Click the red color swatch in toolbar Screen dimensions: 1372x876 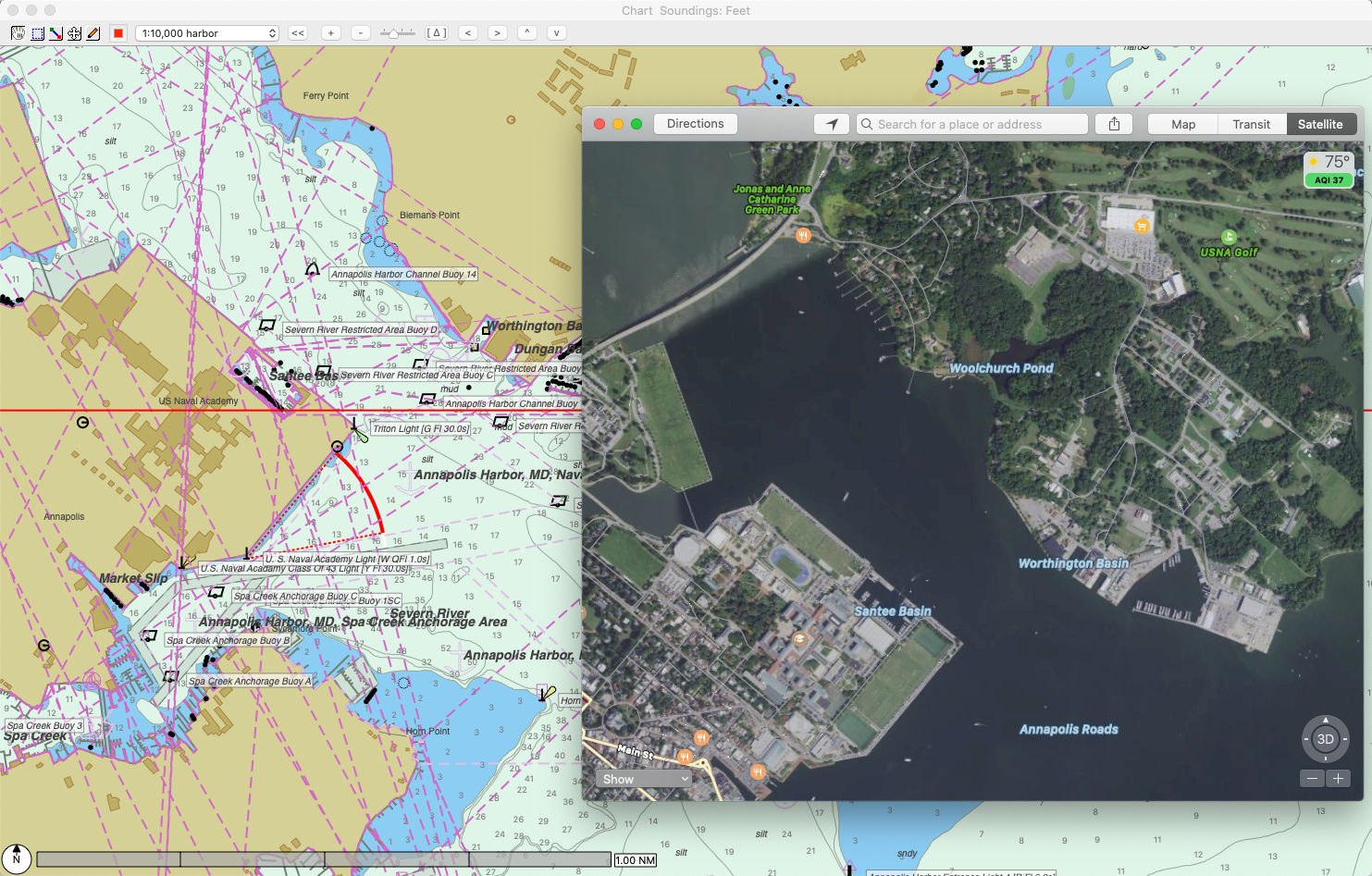pyautogui.click(x=118, y=33)
